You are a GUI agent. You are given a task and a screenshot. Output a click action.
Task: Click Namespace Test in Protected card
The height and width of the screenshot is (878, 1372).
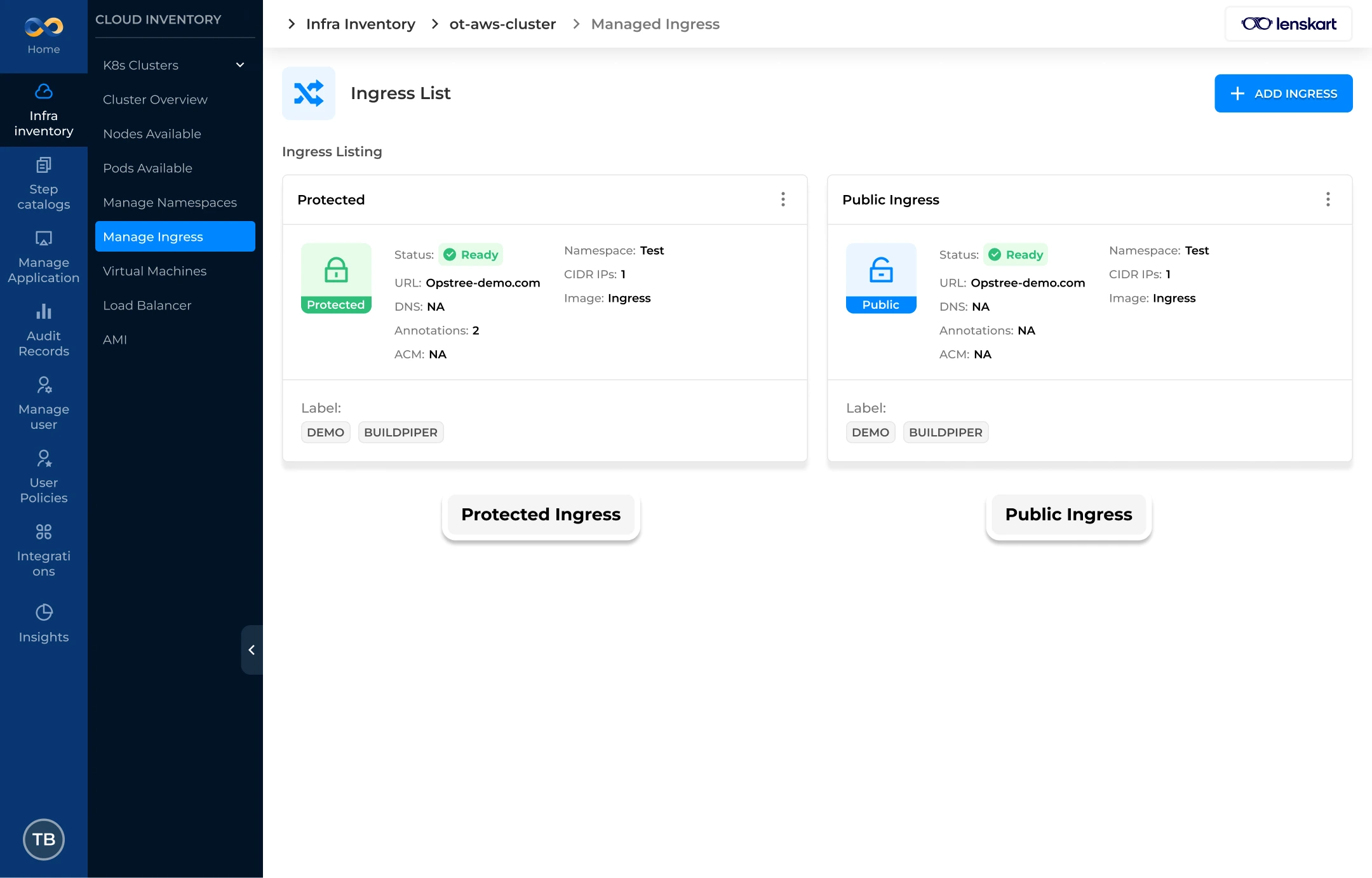(652, 250)
